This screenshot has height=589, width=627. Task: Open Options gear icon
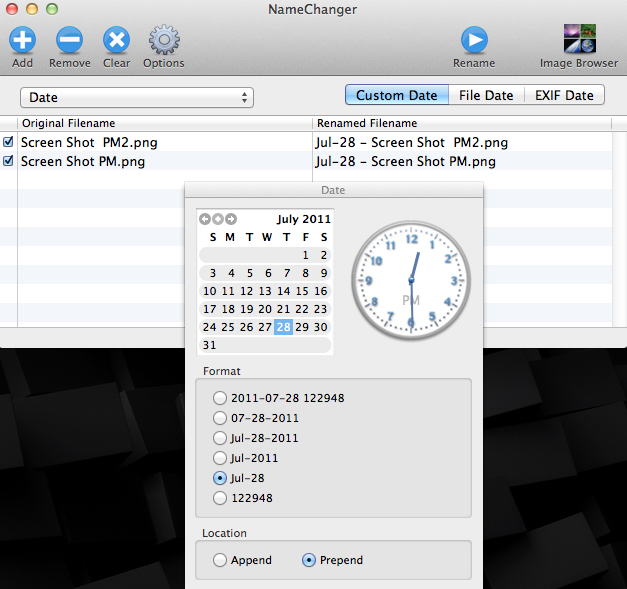click(x=164, y=40)
